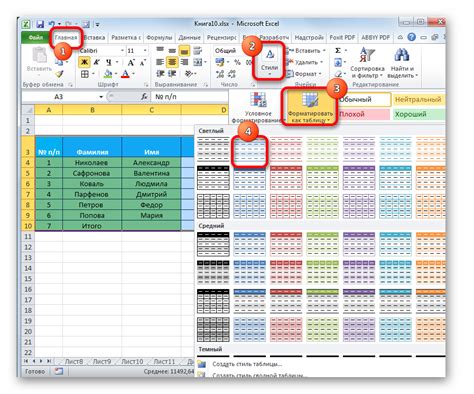The height and width of the screenshot is (394, 474).
Task: Center text horizontally
Action: 172,62
